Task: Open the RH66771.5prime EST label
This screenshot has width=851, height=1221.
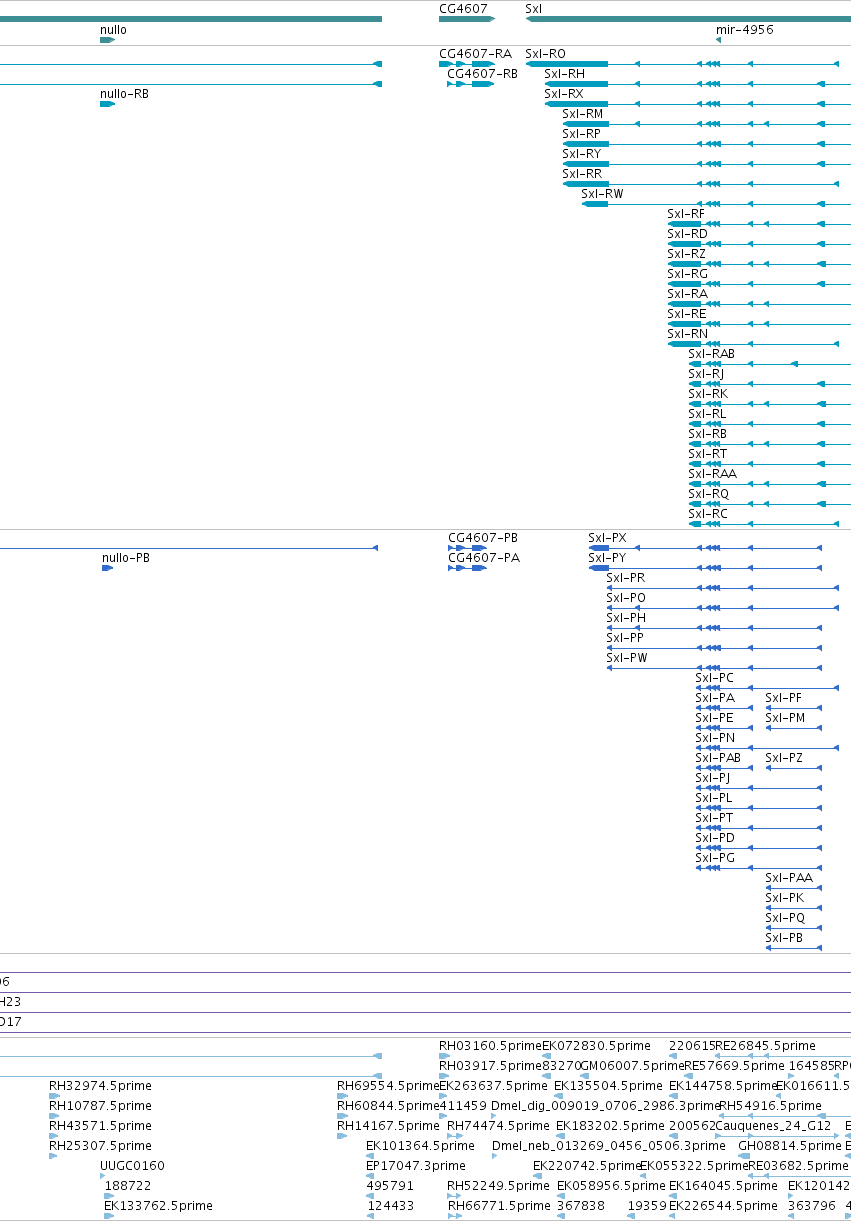Action: click(498, 1206)
